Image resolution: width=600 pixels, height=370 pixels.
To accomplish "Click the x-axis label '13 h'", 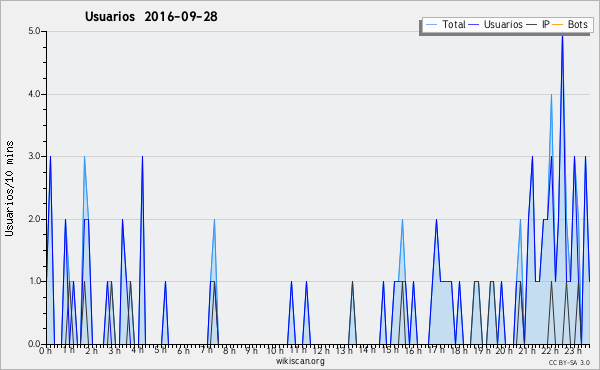I will pyautogui.click(x=344, y=350).
